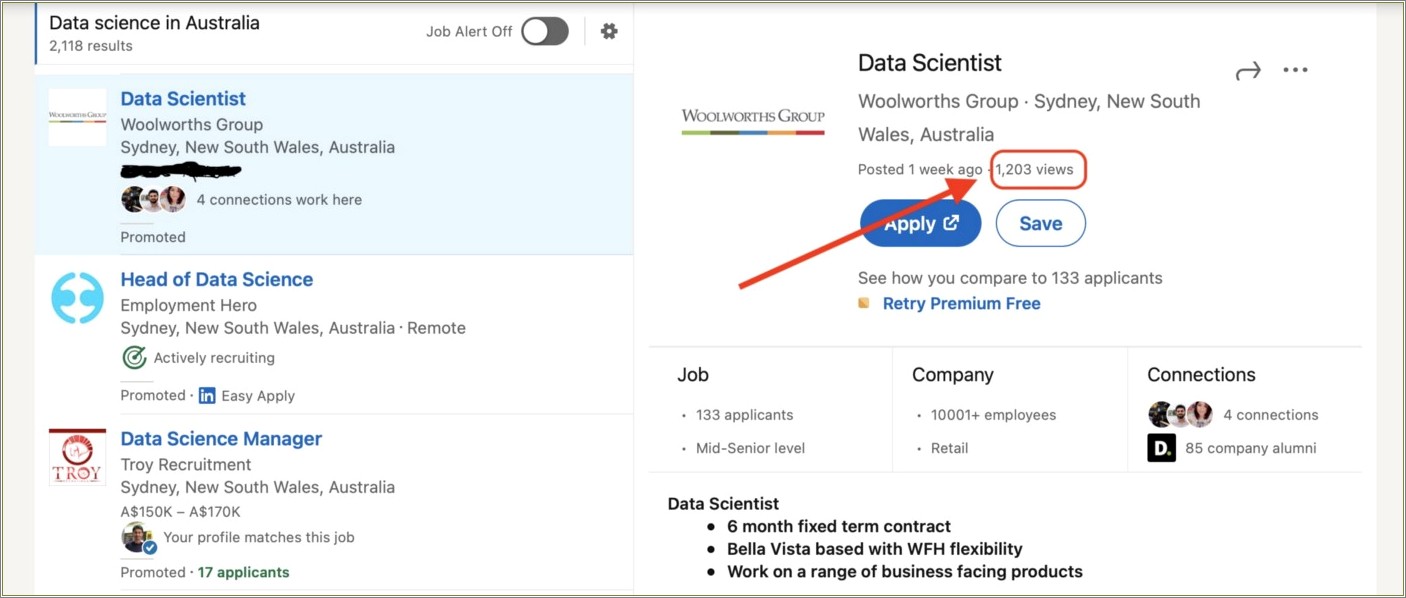Click the LinkedIn Easy Apply icon
Screen dimensions: 1406x598
[x=207, y=395]
